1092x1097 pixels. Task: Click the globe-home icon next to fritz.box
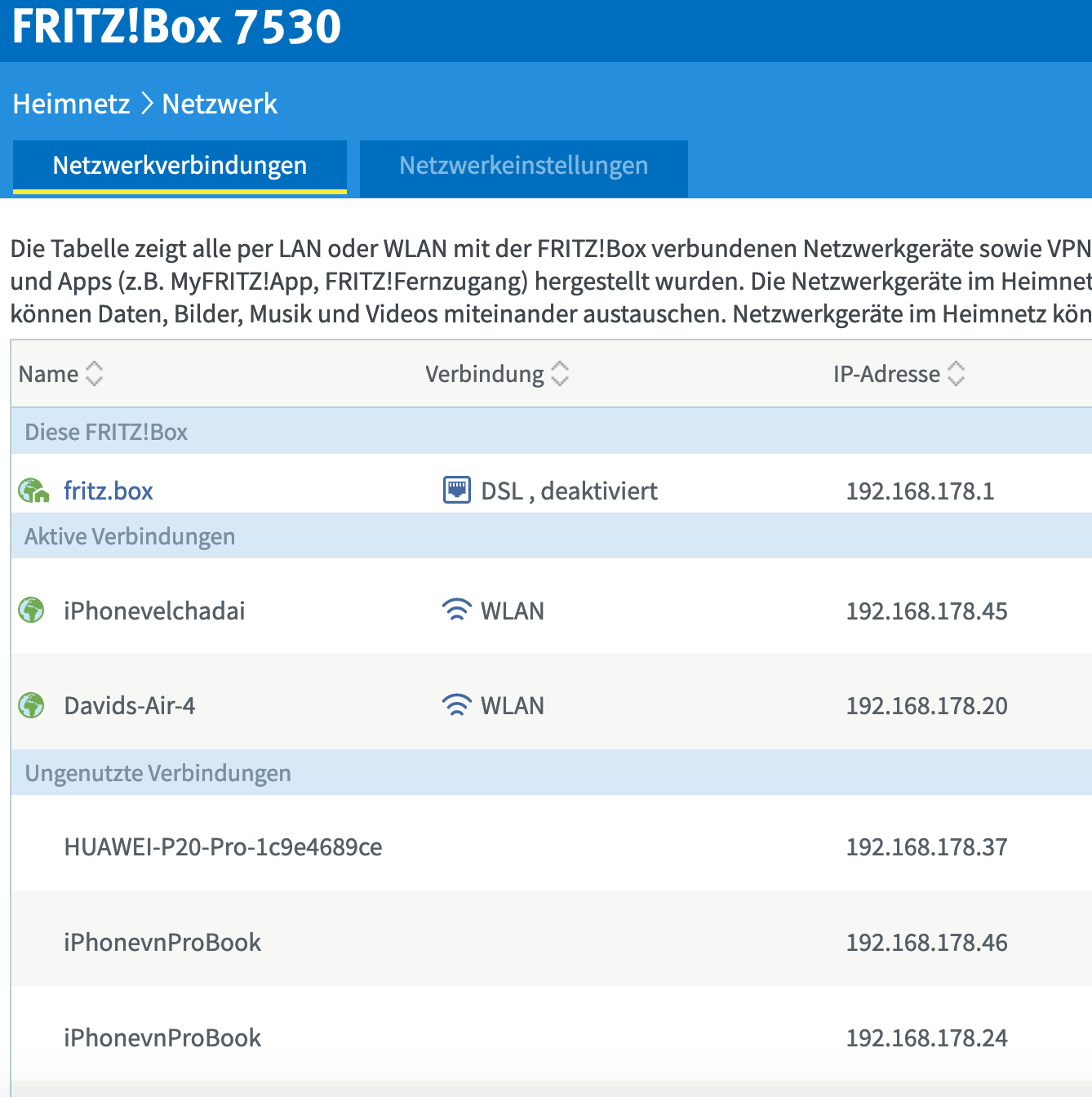pos(31,490)
